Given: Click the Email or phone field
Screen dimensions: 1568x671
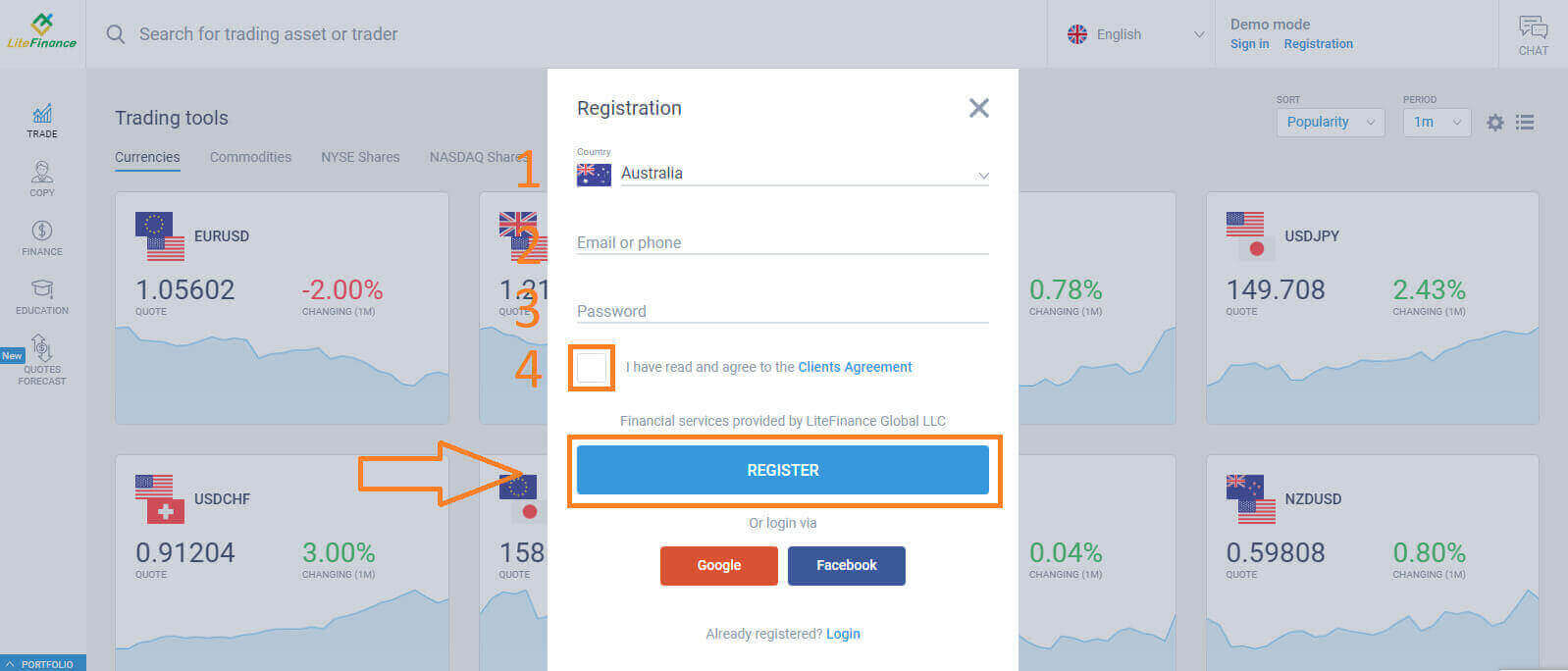Looking at the screenshot, I should (782, 242).
